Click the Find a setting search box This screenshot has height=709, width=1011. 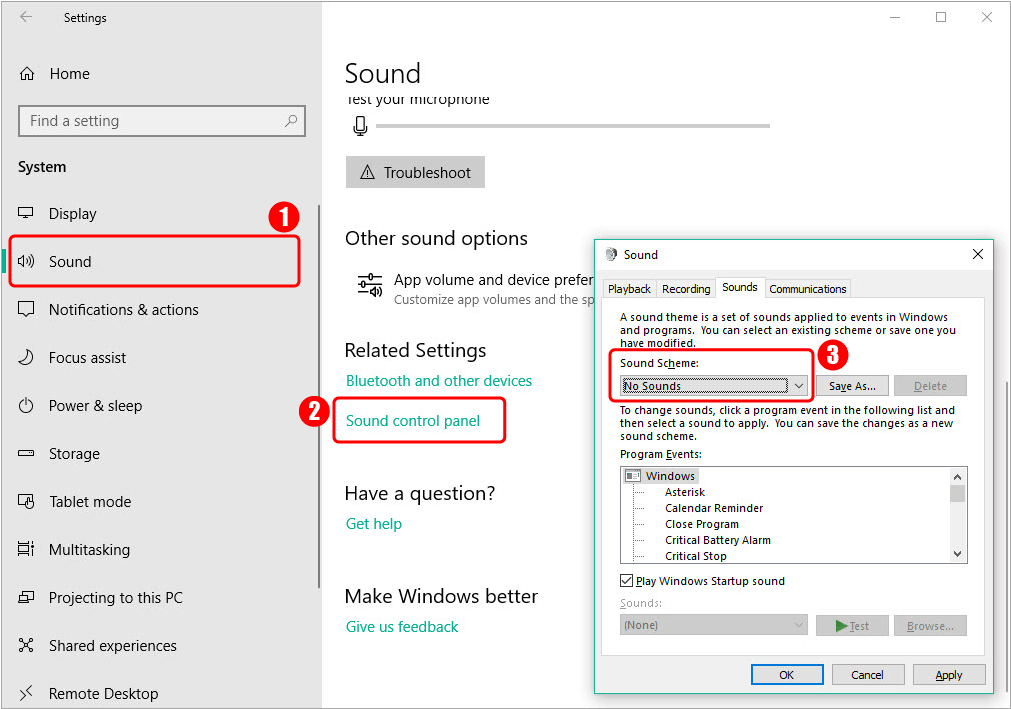pyautogui.click(x=162, y=121)
